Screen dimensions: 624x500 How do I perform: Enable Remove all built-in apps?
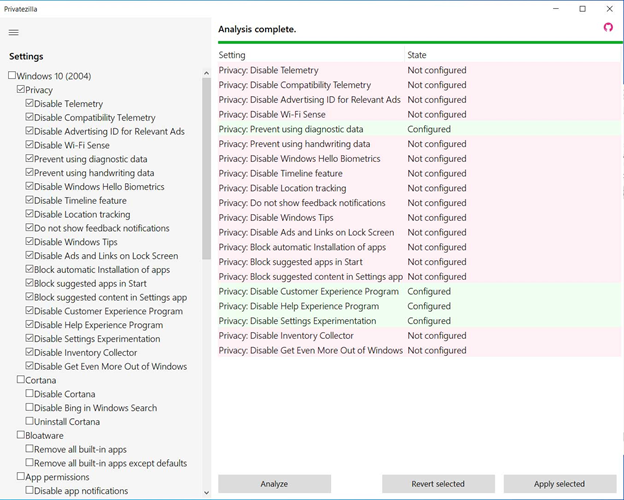click(30, 450)
